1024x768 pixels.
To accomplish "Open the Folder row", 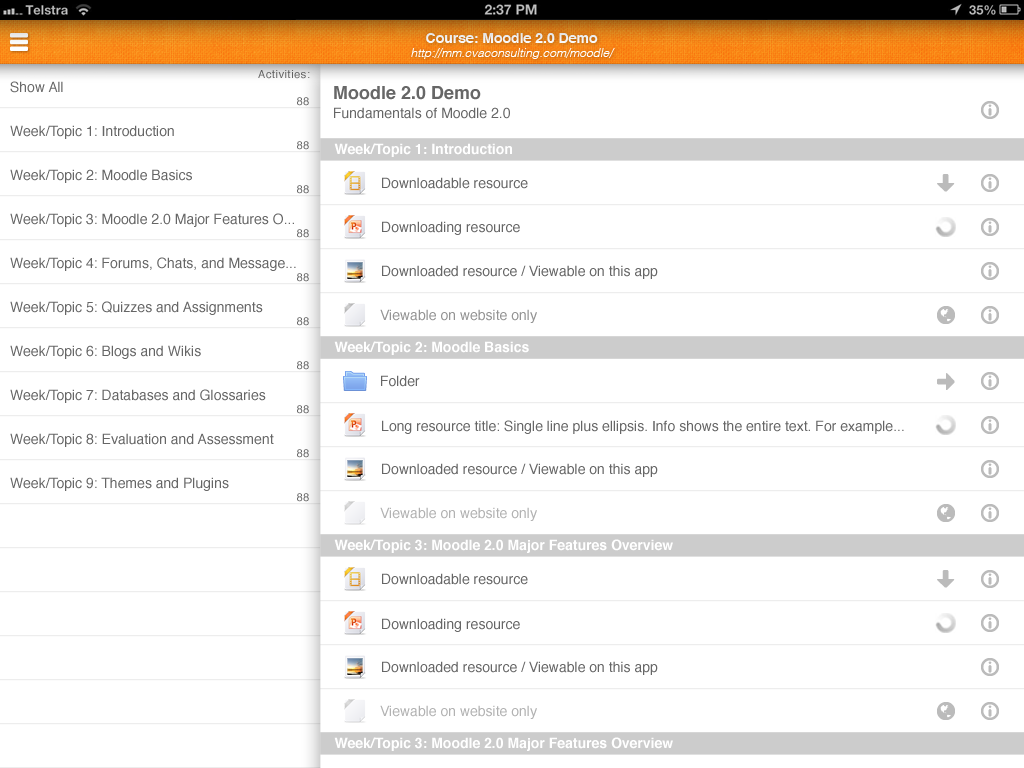I will 672,381.
